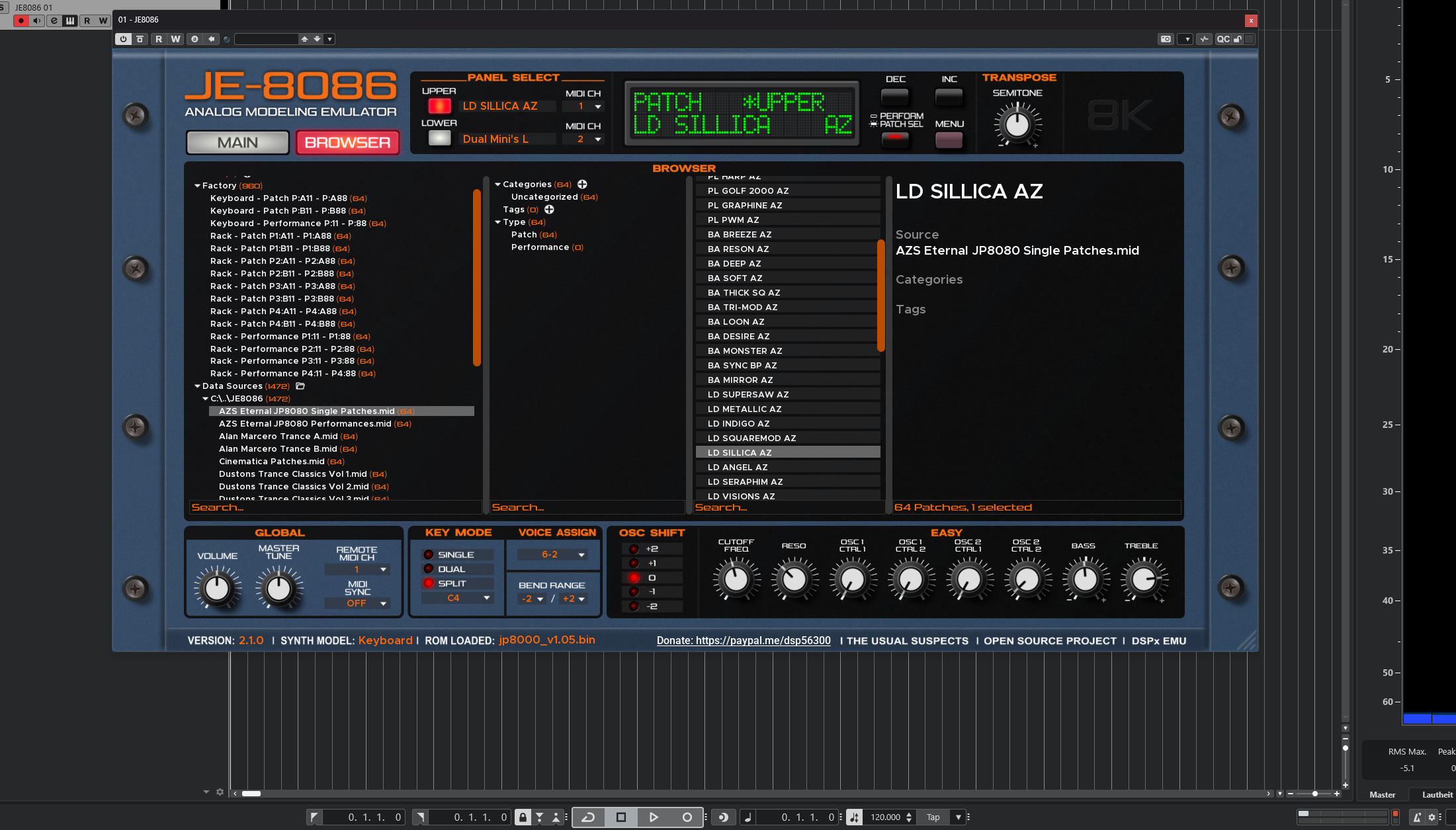Screen dimensions: 1456x830
Task: Toggle the cycle loop button in transport
Action: click(x=588, y=817)
